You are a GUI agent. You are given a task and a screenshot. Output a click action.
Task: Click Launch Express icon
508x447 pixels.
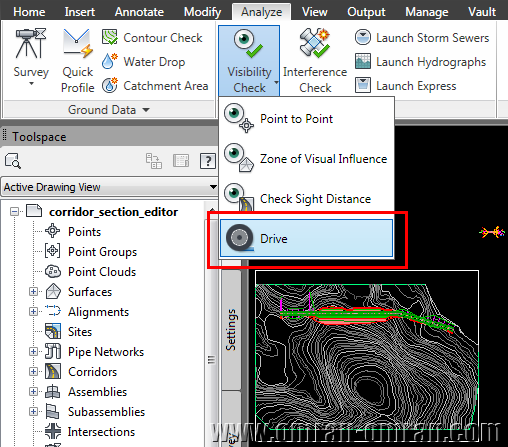coord(363,85)
